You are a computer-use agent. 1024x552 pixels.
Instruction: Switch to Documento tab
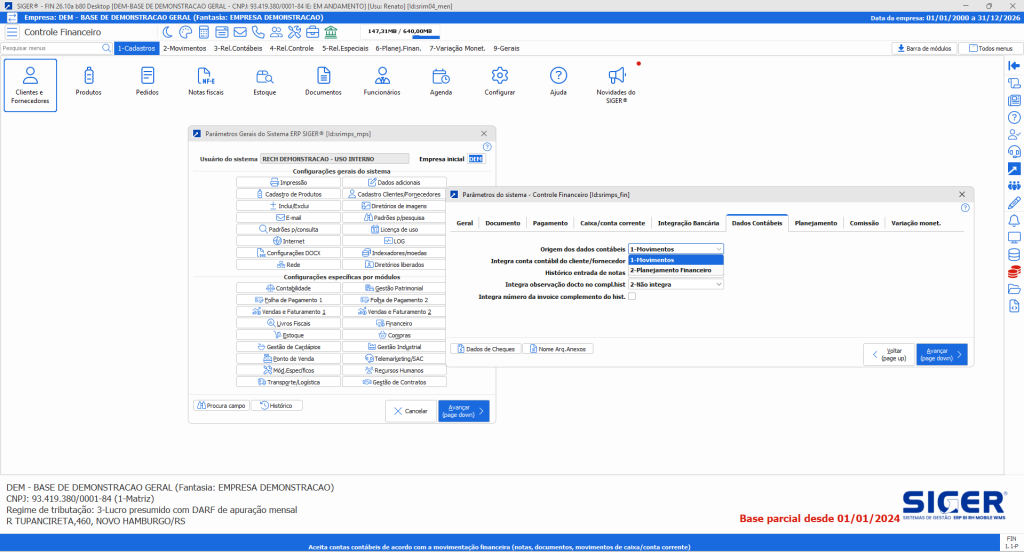click(503, 223)
